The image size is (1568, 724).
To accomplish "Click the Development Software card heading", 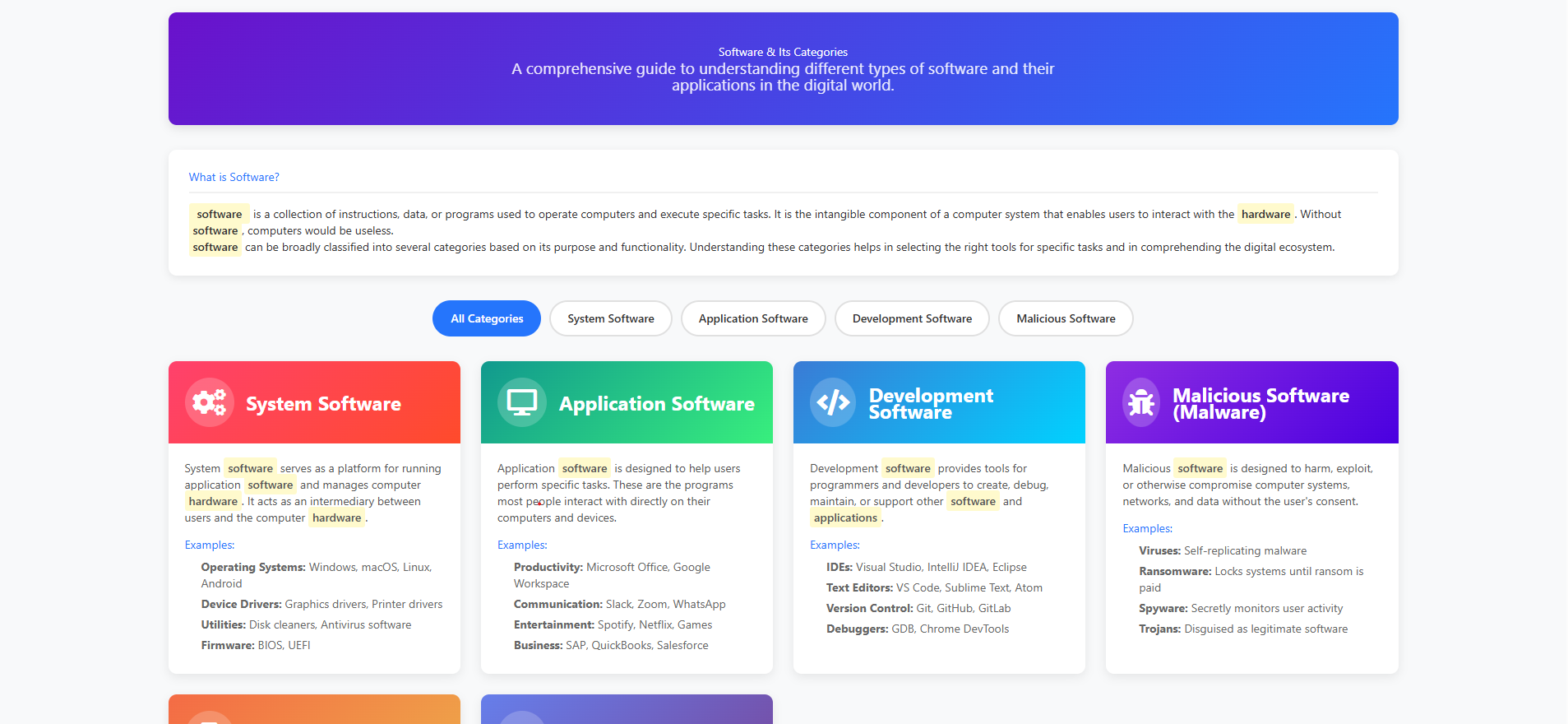I will coord(931,404).
